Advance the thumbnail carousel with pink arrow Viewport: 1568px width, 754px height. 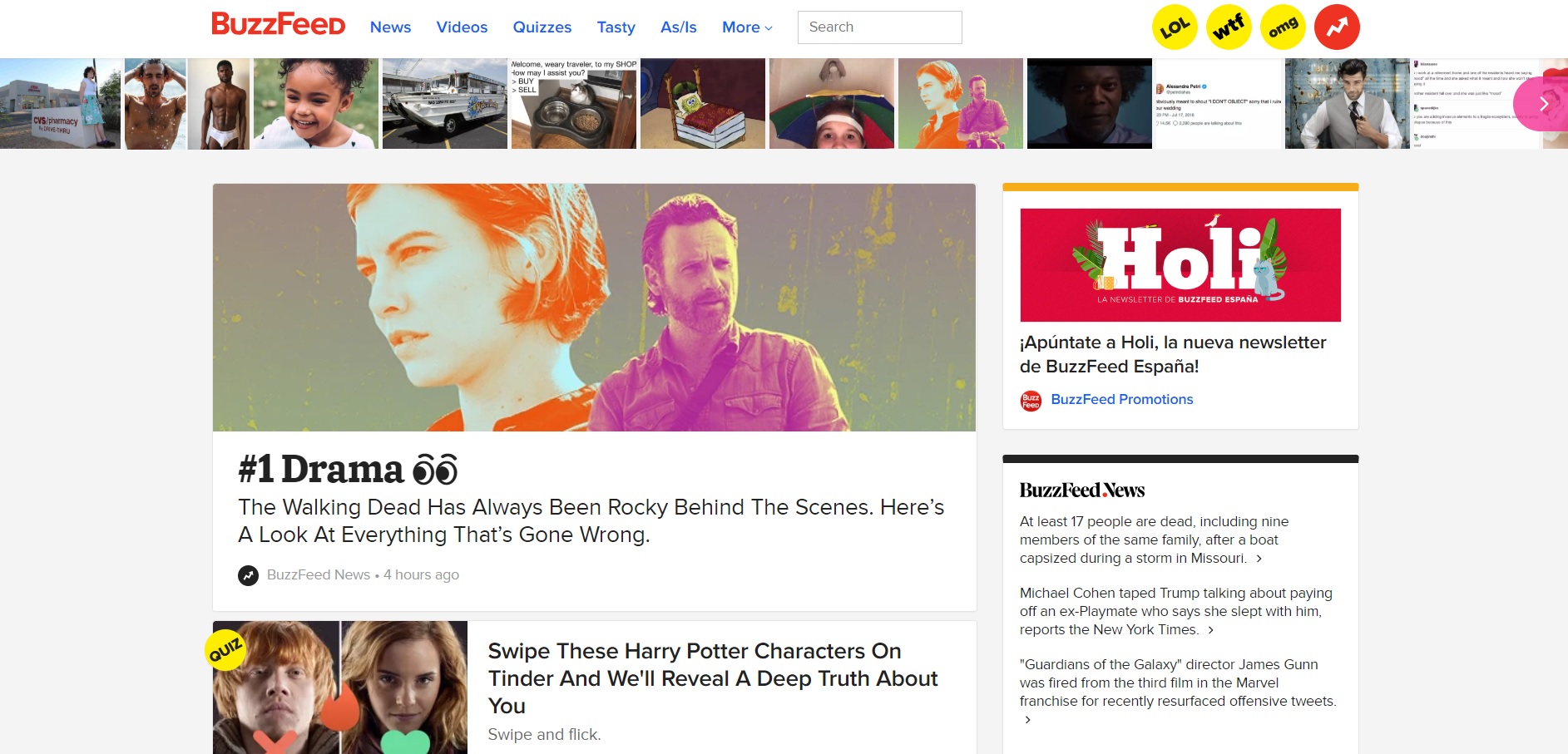point(1541,104)
